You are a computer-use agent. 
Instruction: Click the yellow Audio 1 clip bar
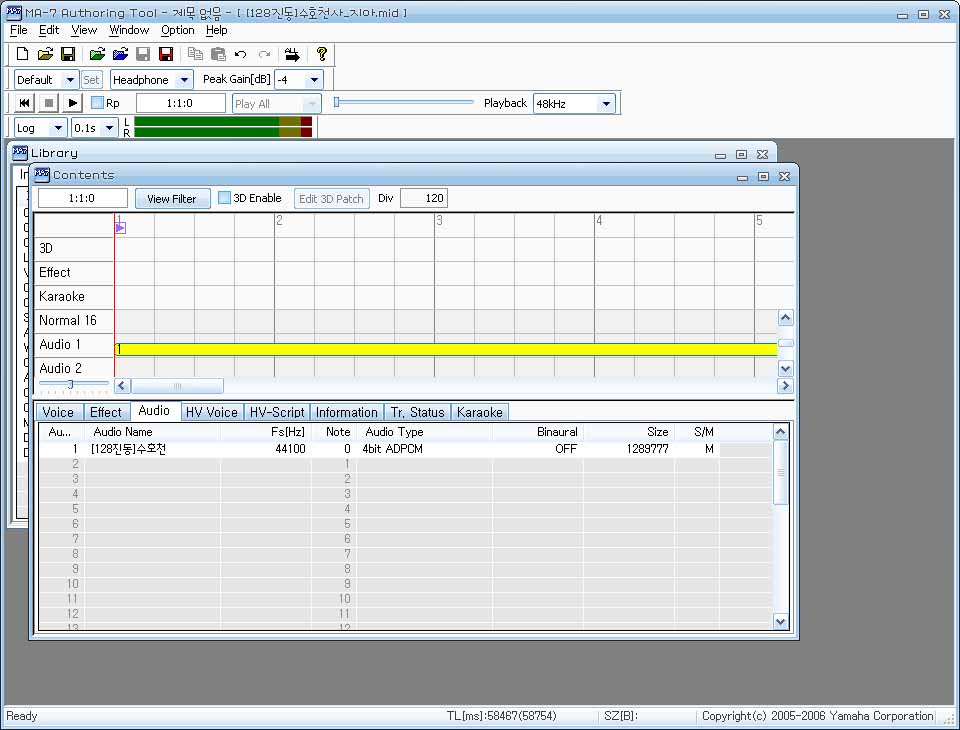coord(446,350)
